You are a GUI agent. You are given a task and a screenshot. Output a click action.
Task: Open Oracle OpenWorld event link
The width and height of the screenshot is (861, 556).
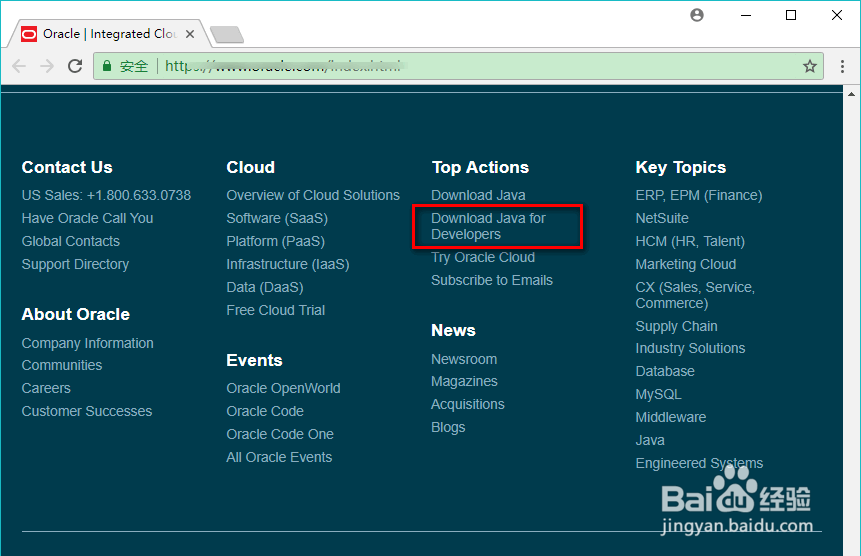click(283, 389)
